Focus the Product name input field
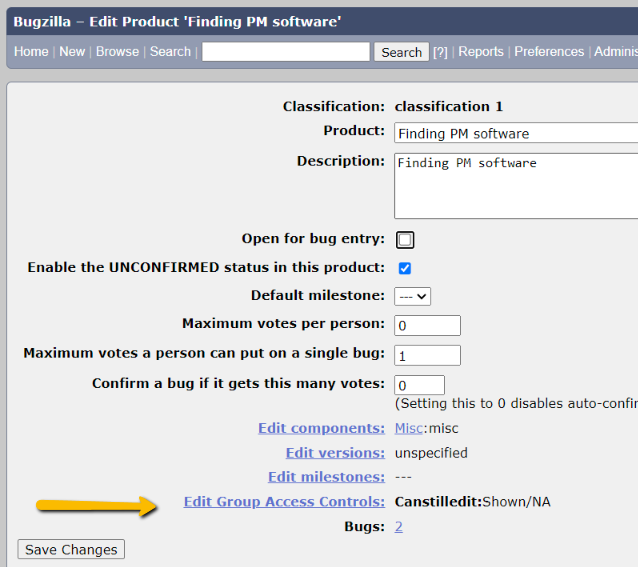 (516, 133)
